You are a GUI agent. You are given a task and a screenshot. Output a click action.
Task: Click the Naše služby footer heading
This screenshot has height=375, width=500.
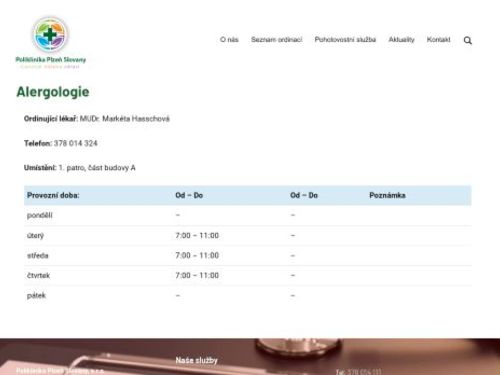point(196,360)
